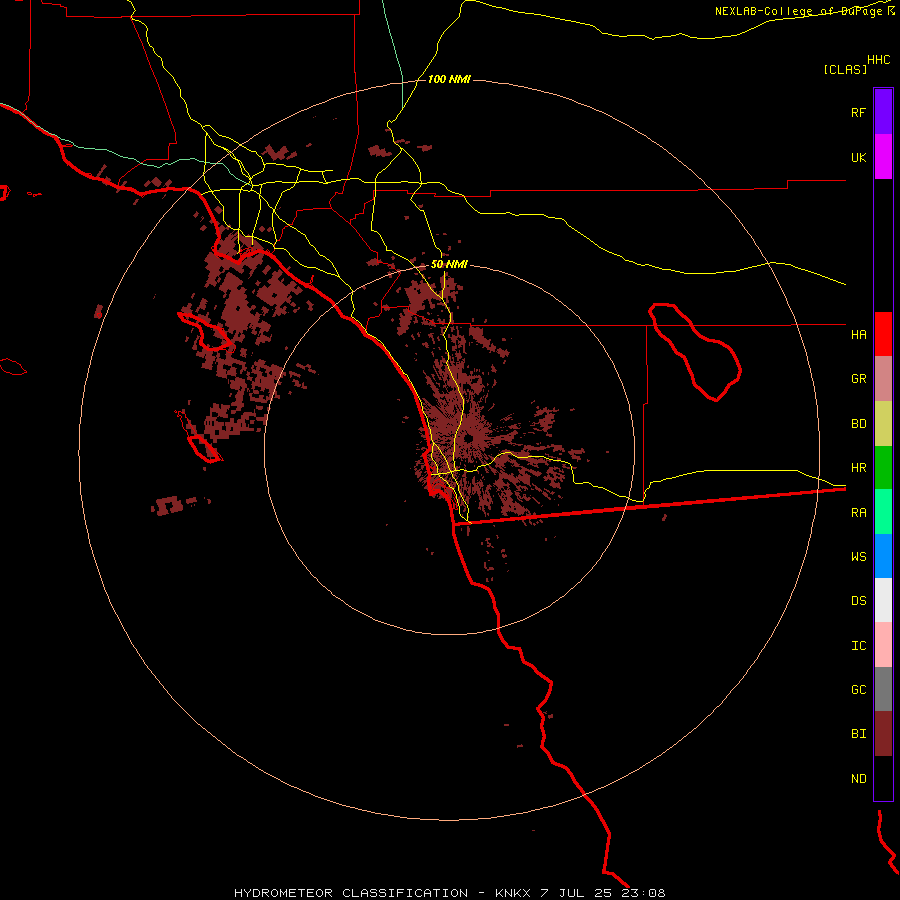Click the HR legend label
900x900 pixels.
tap(858, 468)
